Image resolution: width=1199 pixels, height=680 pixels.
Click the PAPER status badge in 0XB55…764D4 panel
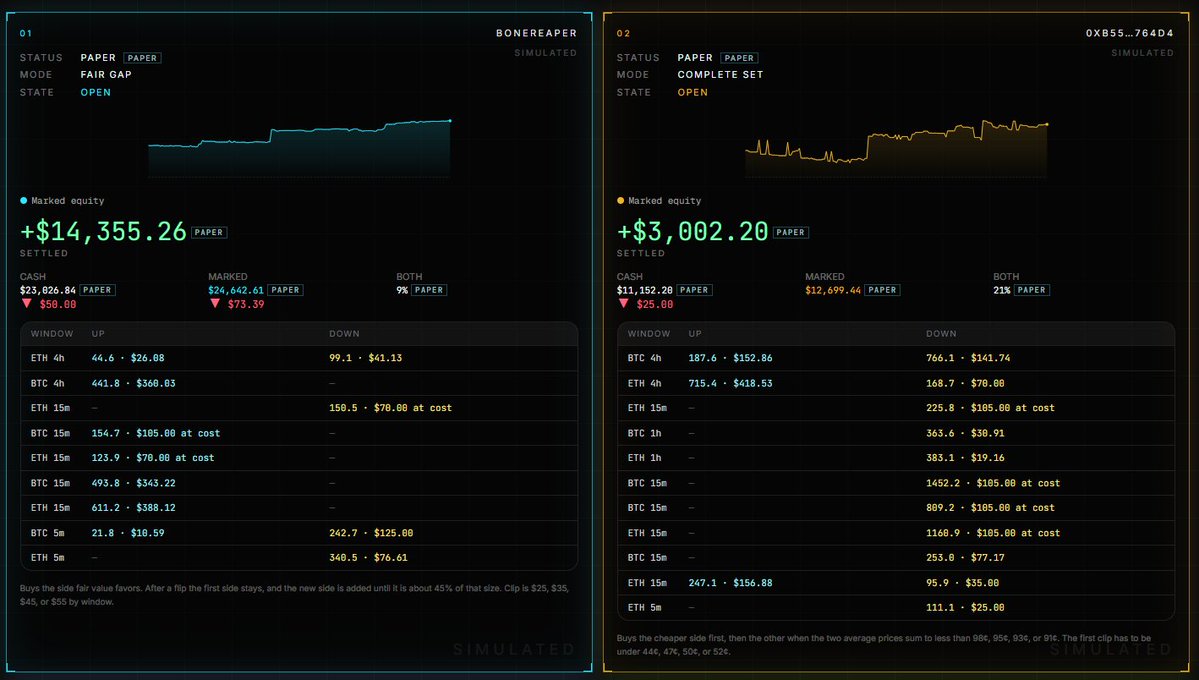tap(739, 57)
